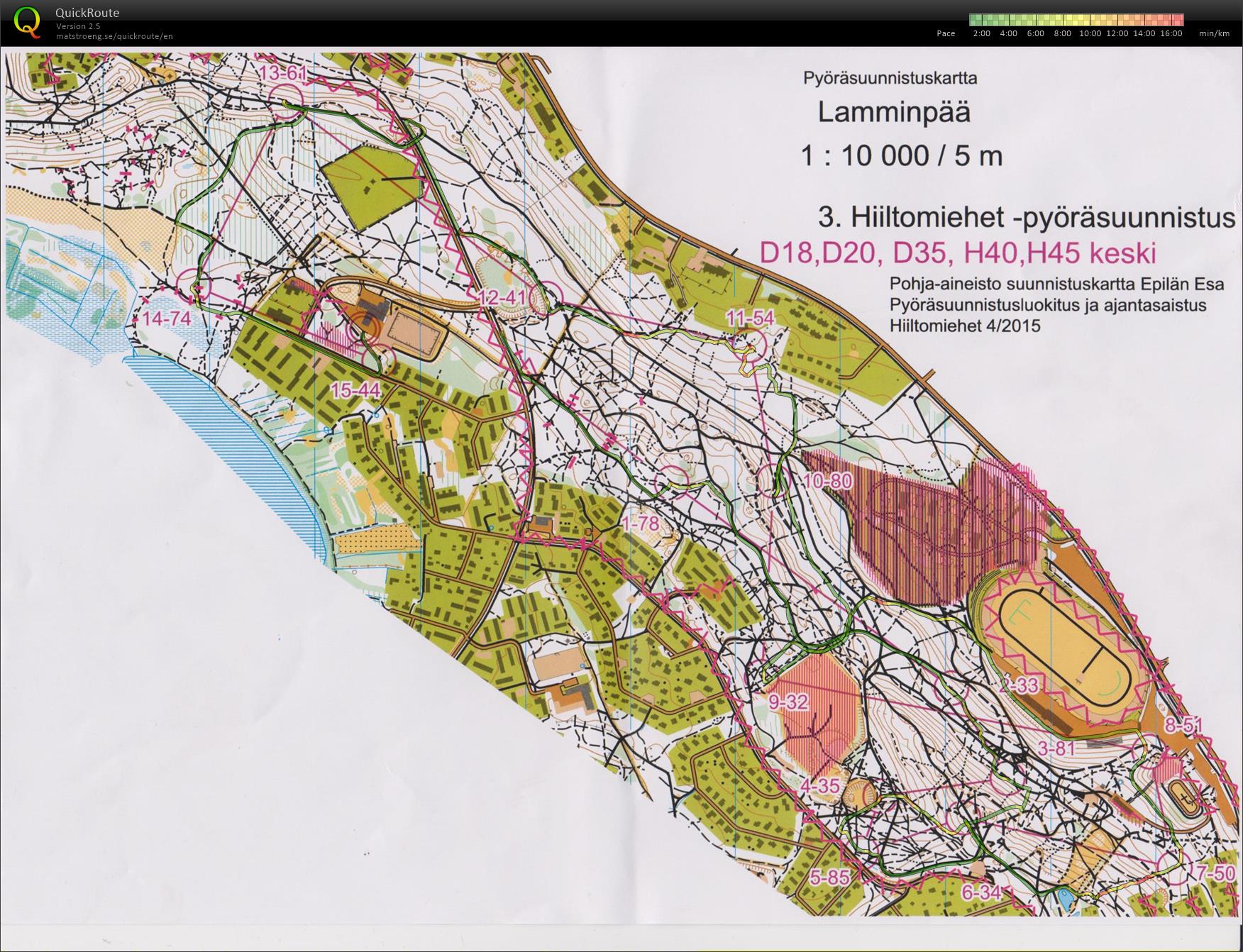Click the 14:00 pace value

click(1144, 33)
